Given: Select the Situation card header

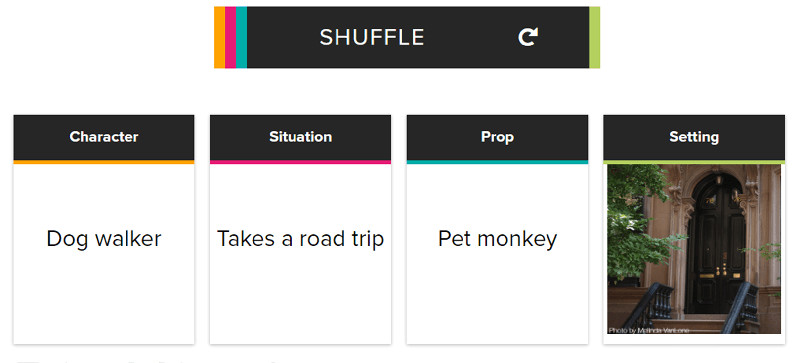Looking at the screenshot, I should [301, 137].
